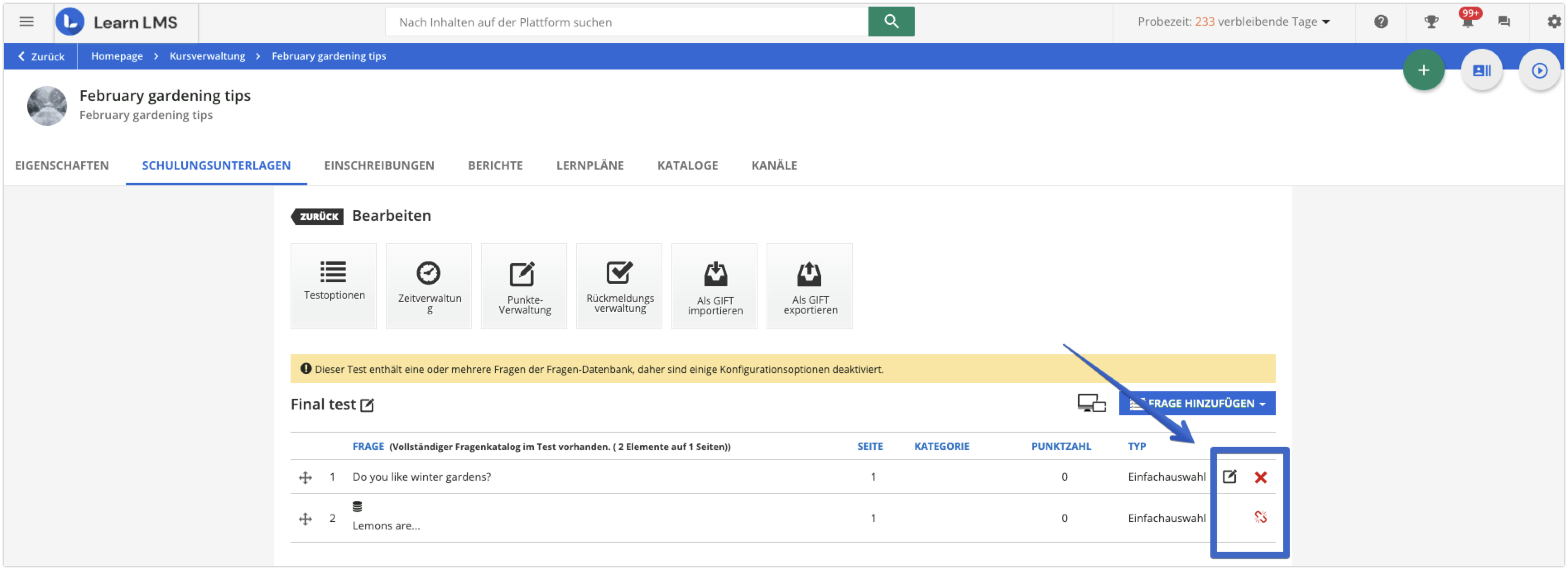Switch to the Berichte tab
The height and width of the screenshot is (570, 1568).
[x=495, y=165]
